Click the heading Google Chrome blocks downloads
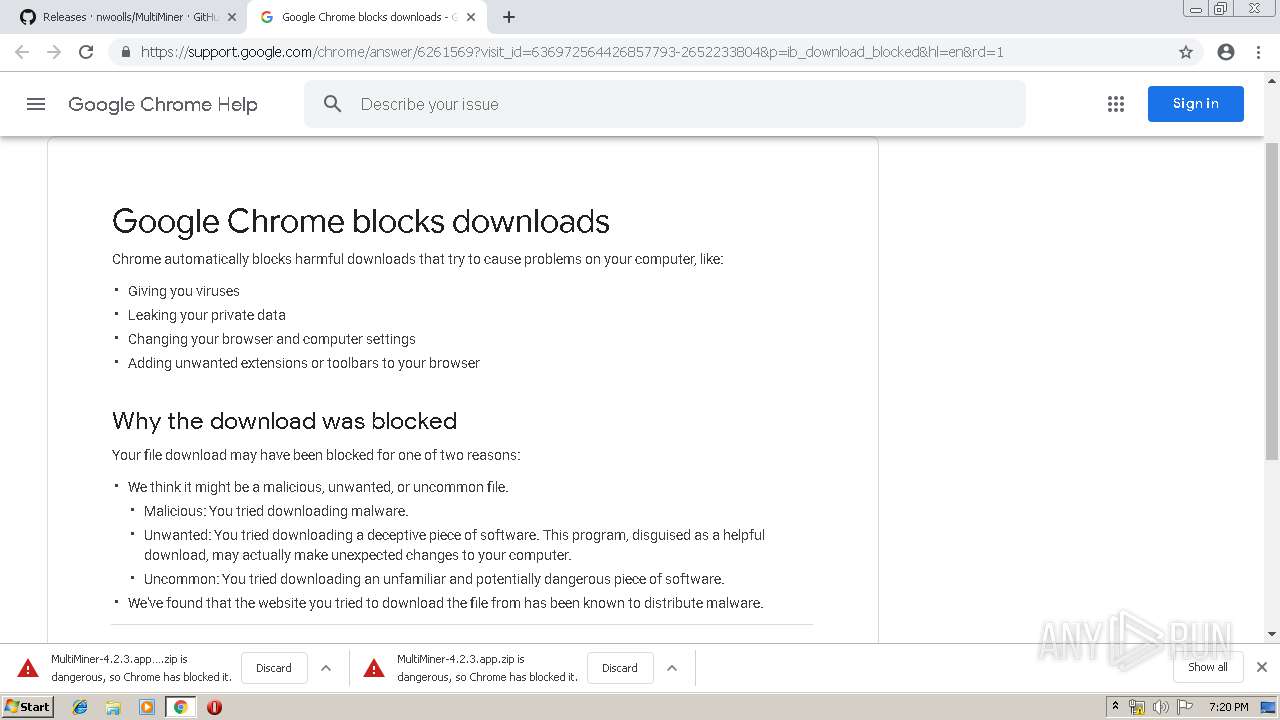Image resolution: width=1280 pixels, height=720 pixels. 361,221
